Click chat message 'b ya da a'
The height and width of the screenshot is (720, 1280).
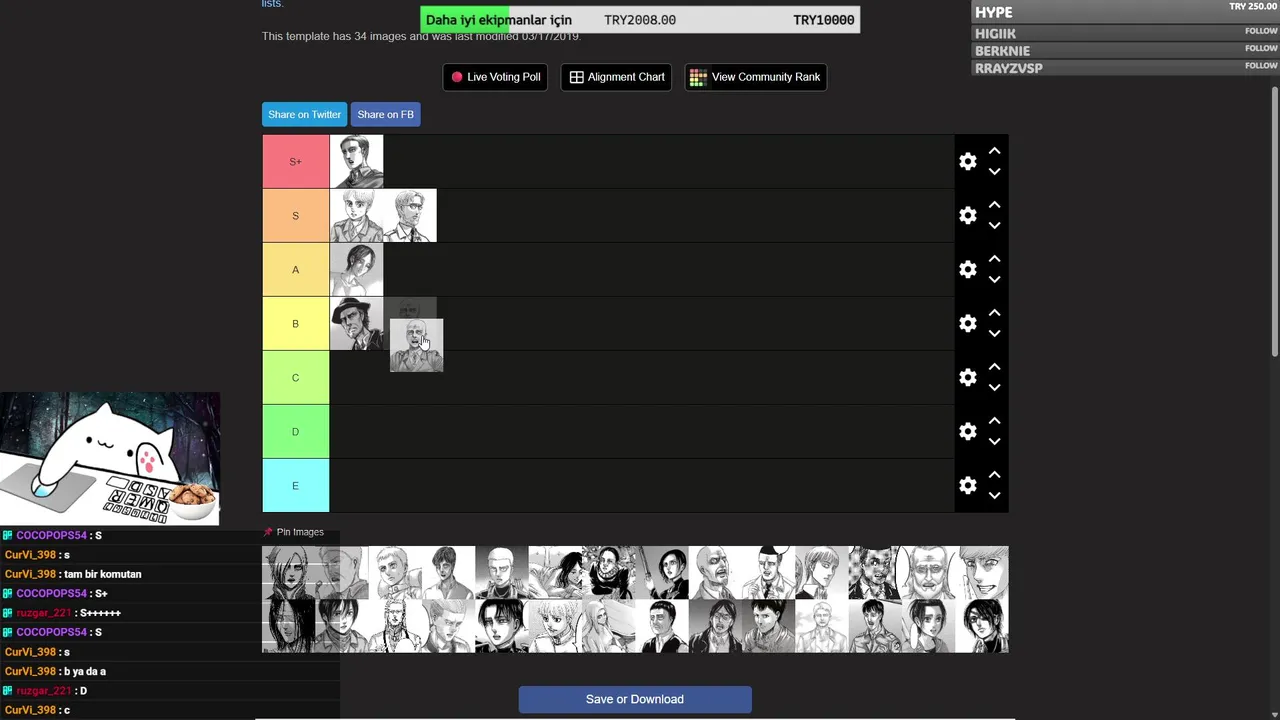(85, 671)
